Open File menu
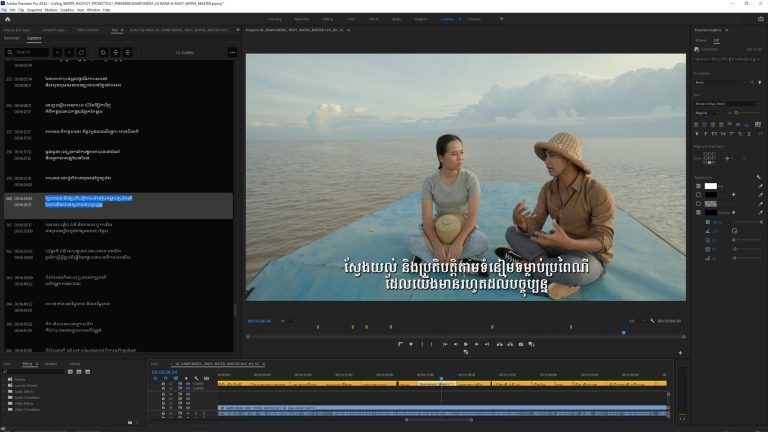 [x=4, y=10]
